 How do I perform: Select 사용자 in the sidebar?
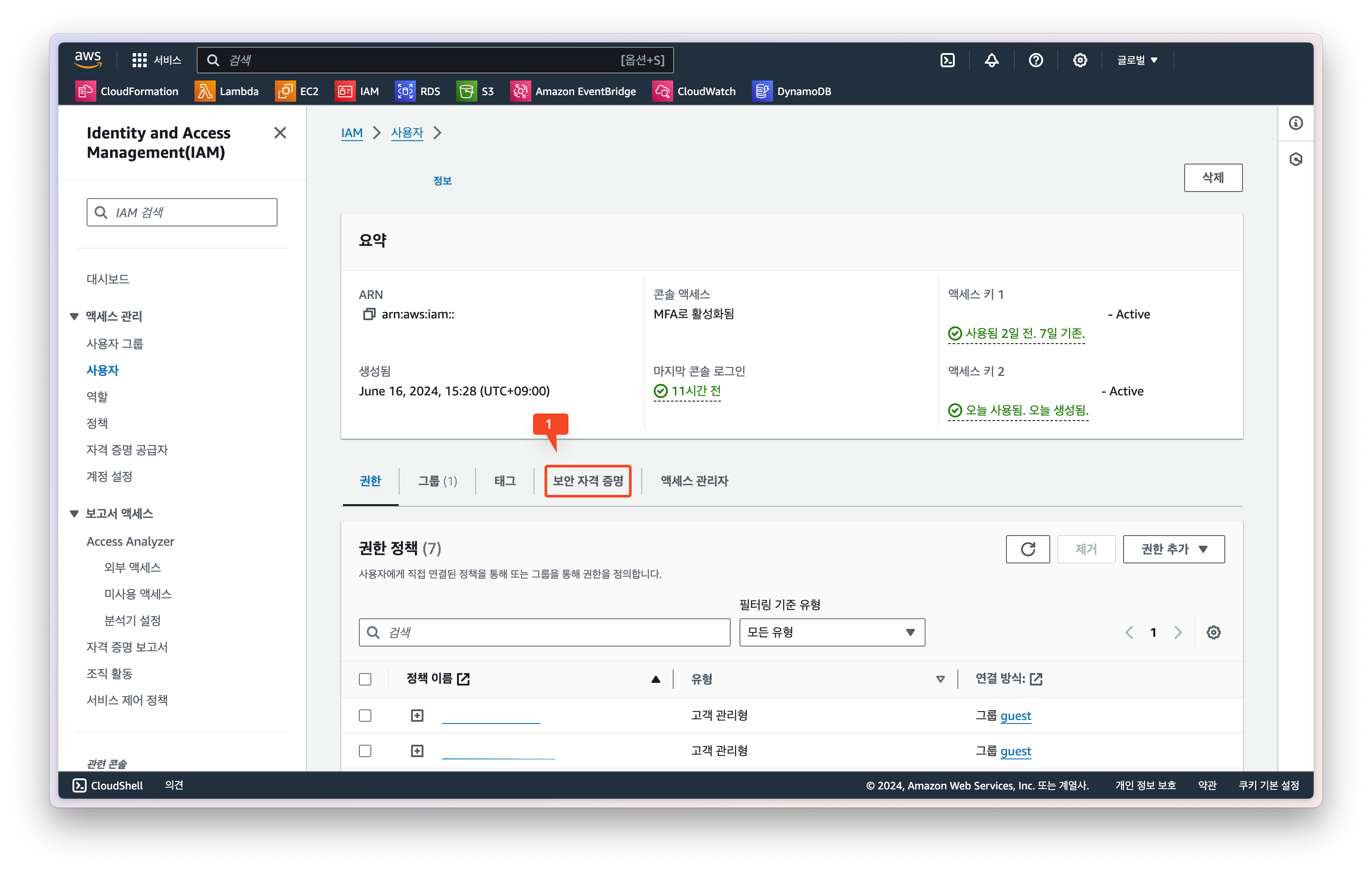click(x=103, y=370)
